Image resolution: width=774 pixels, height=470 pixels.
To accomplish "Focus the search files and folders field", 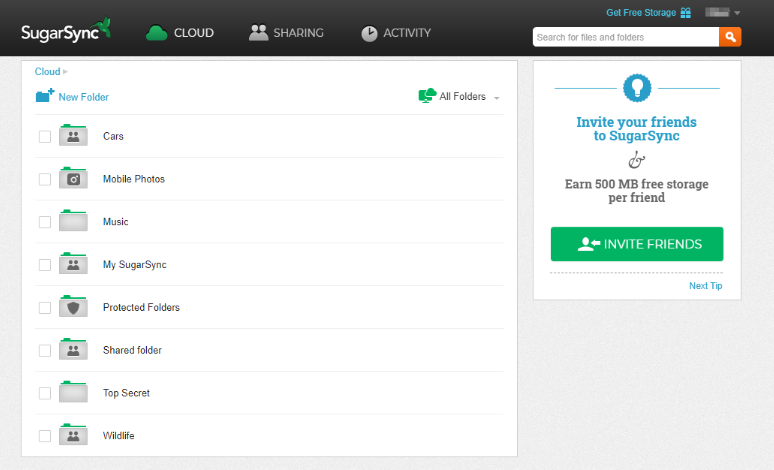I will tap(625, 37).
